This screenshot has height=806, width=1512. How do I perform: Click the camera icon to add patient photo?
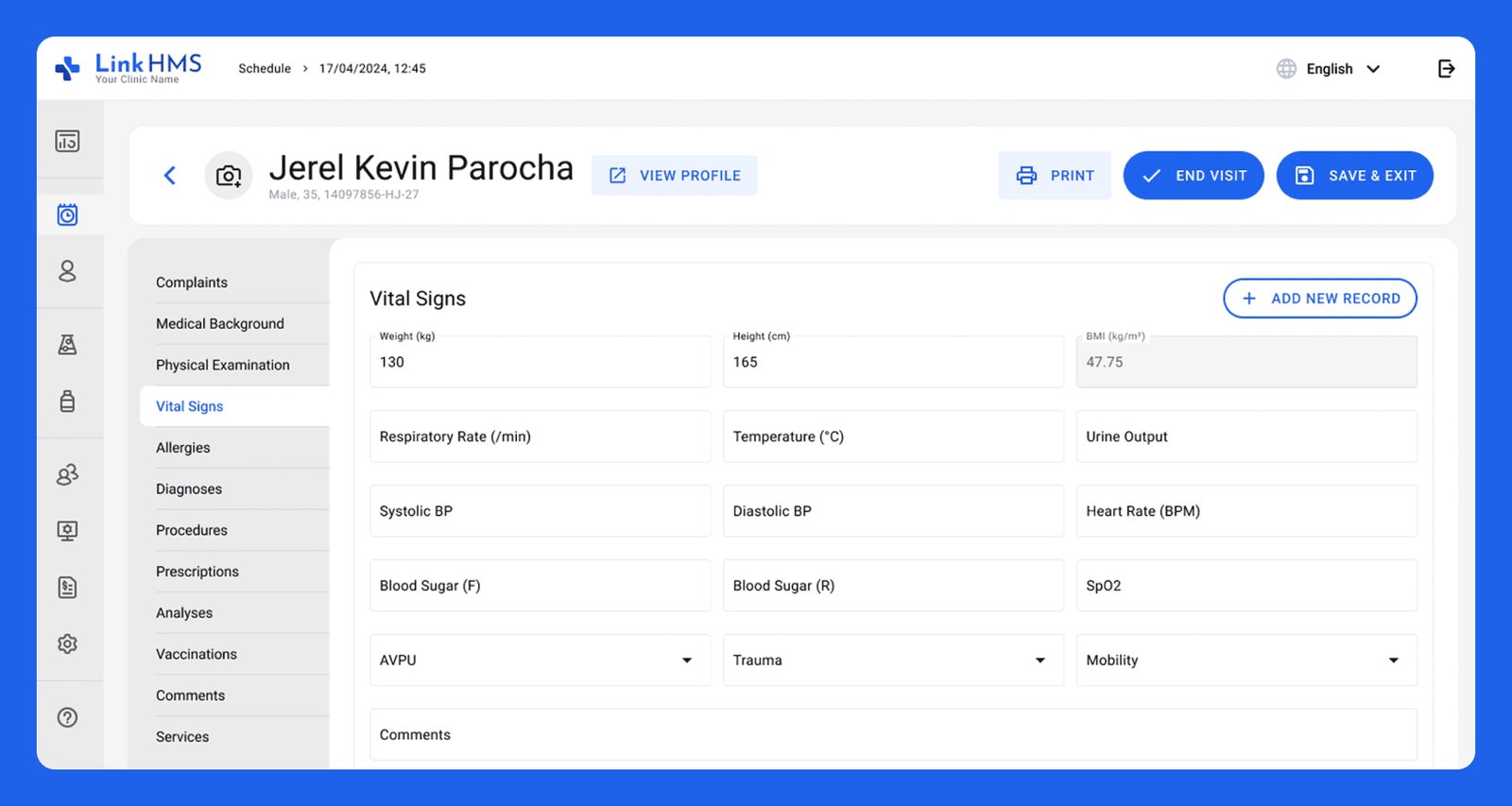(228, 176)
